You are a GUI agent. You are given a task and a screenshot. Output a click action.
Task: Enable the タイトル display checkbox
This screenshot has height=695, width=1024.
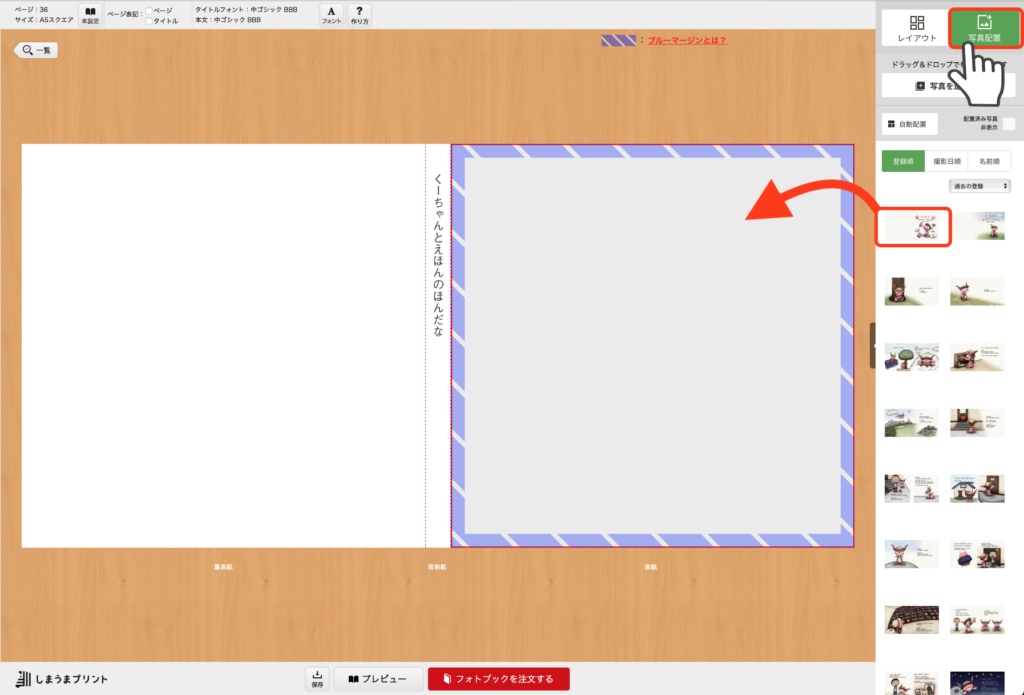149,20
